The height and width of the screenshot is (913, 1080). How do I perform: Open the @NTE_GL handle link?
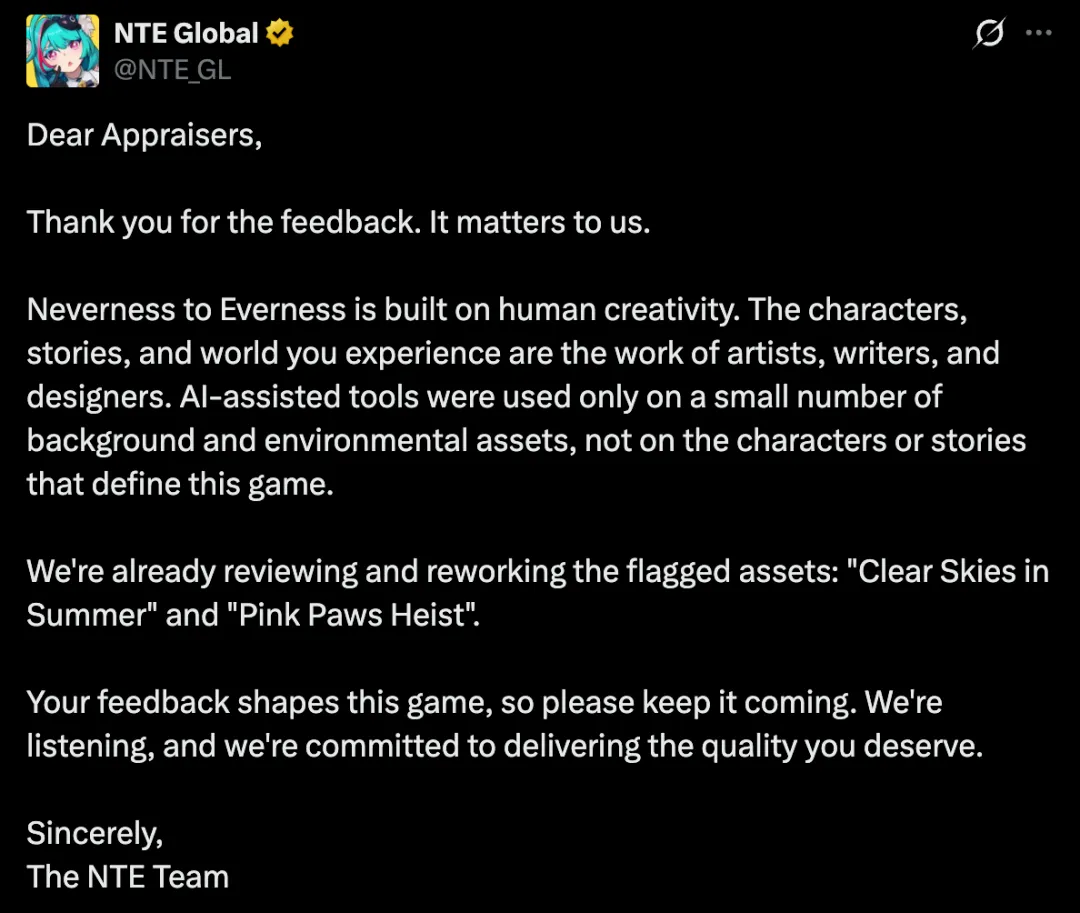point(172,70)
